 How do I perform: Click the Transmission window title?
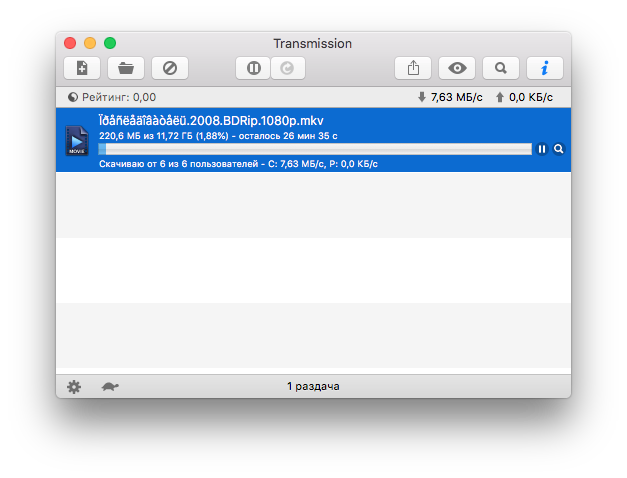coord(313,43)
